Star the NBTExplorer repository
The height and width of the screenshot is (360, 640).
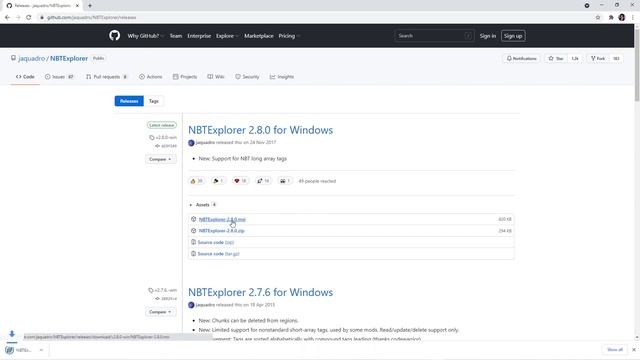point(556,58)
